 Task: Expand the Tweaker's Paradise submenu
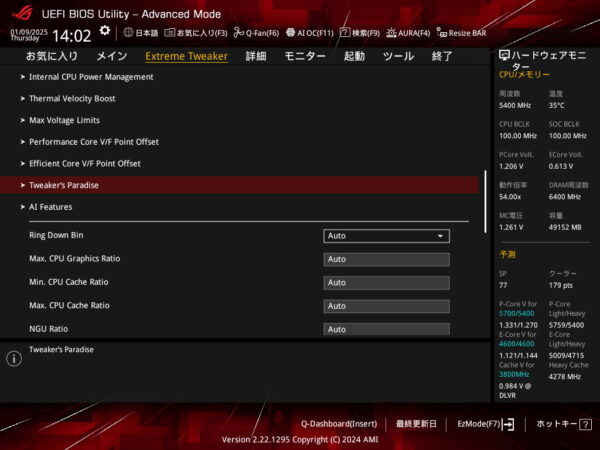click(x=63, y=185)
